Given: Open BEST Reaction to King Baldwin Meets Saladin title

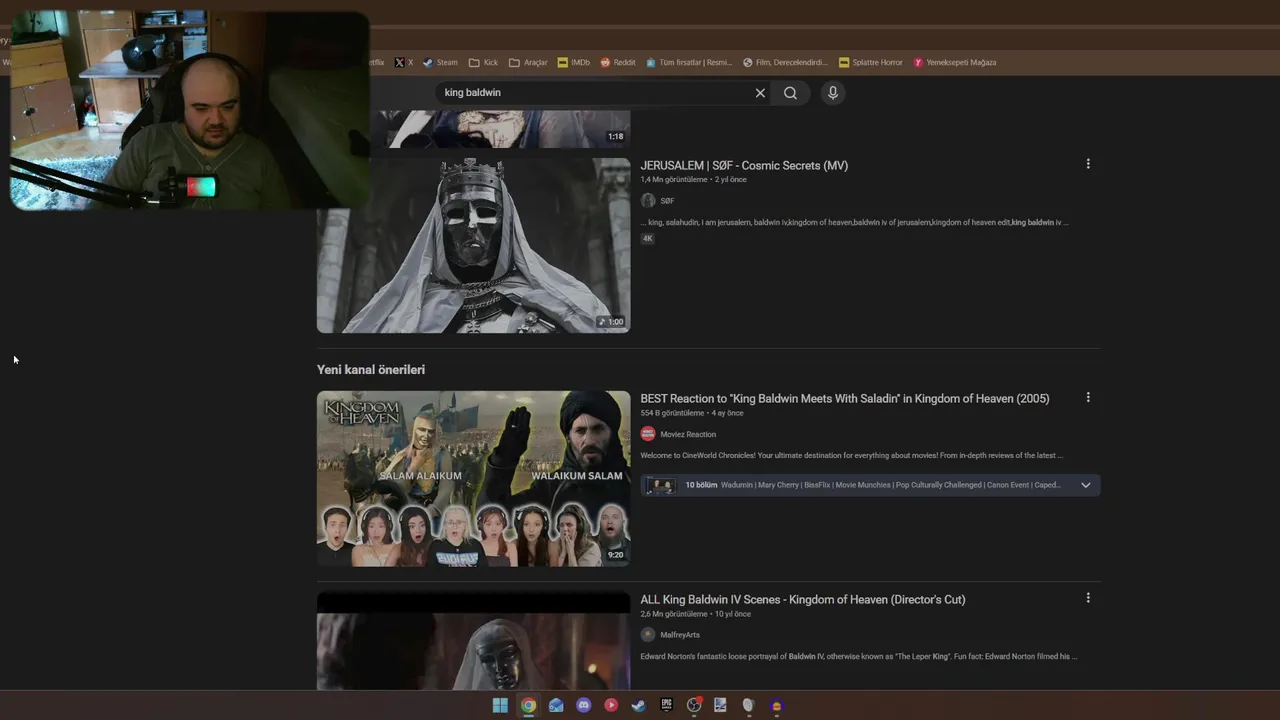Looking at the screenshot, I should tap(845, 399).
